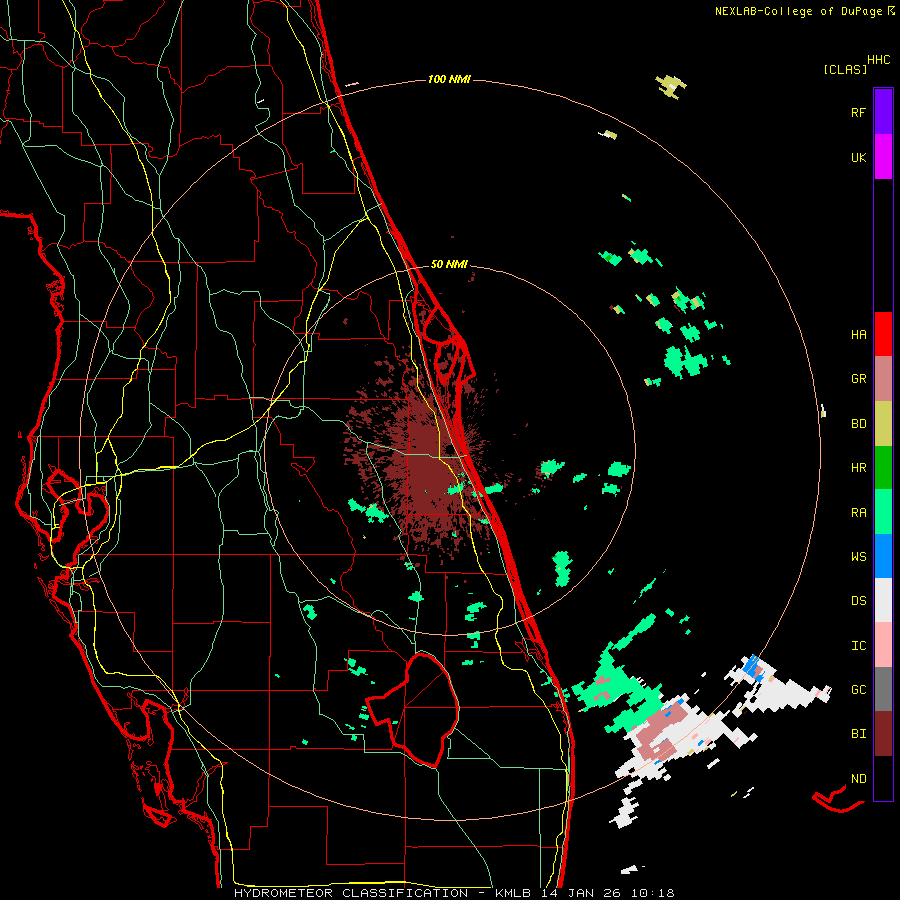Image resolution: width=900 pixels, height=900 pixels.
Task: Pick the RA bright-green legend swatch
Action: (x=883, y=512)
